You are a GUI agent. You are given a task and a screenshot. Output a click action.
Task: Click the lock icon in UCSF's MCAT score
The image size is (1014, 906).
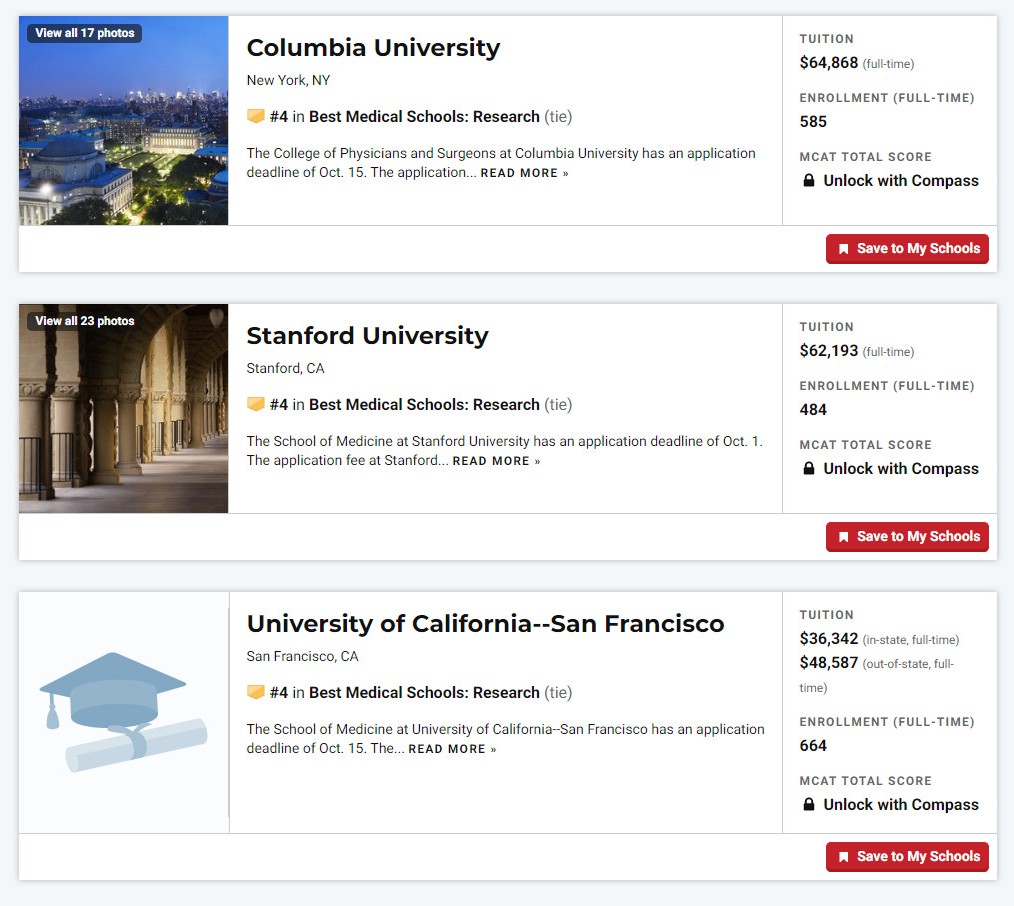tap(808, 804)
